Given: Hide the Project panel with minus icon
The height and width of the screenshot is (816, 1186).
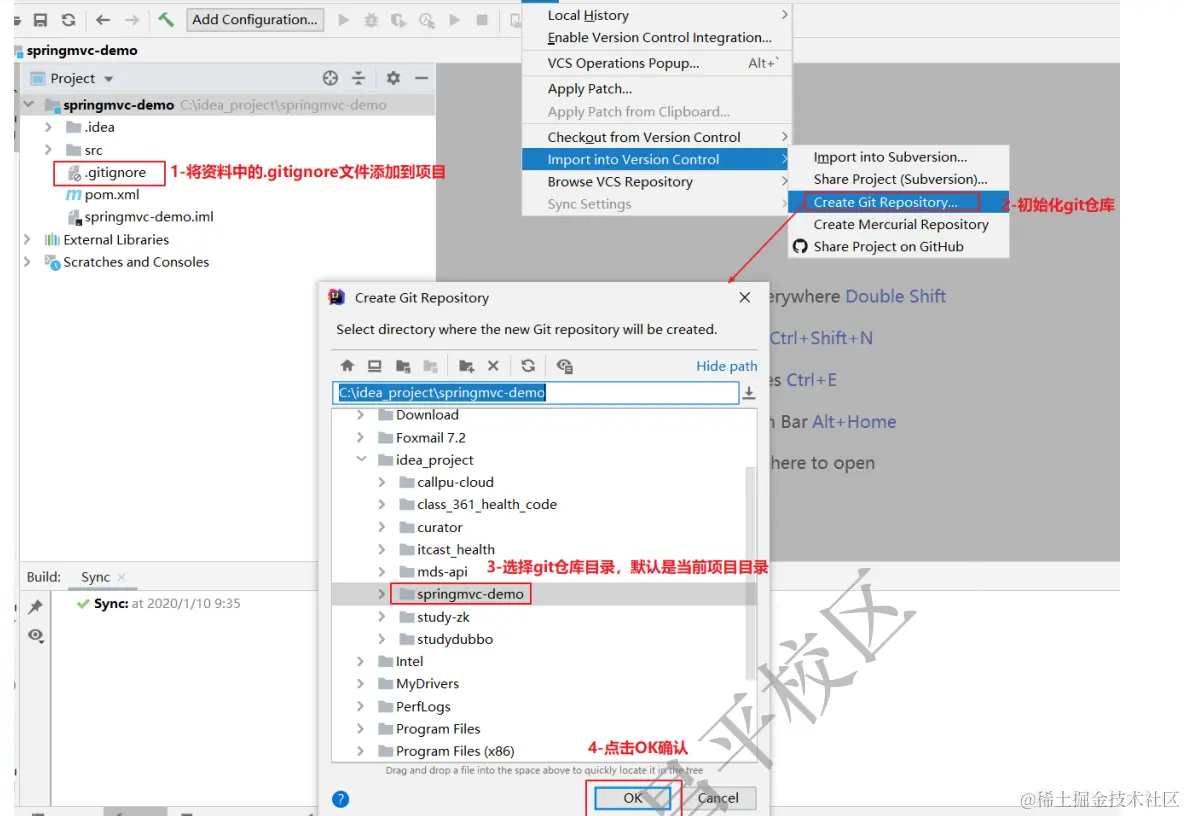Looking at the screenshot, I should click(421, 78).
